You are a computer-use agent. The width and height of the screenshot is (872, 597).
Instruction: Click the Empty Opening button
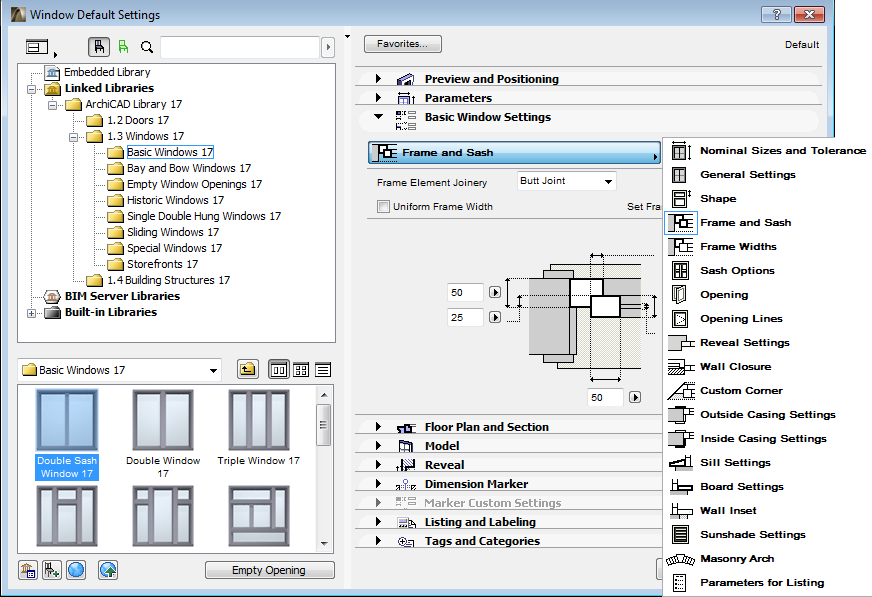269,569
